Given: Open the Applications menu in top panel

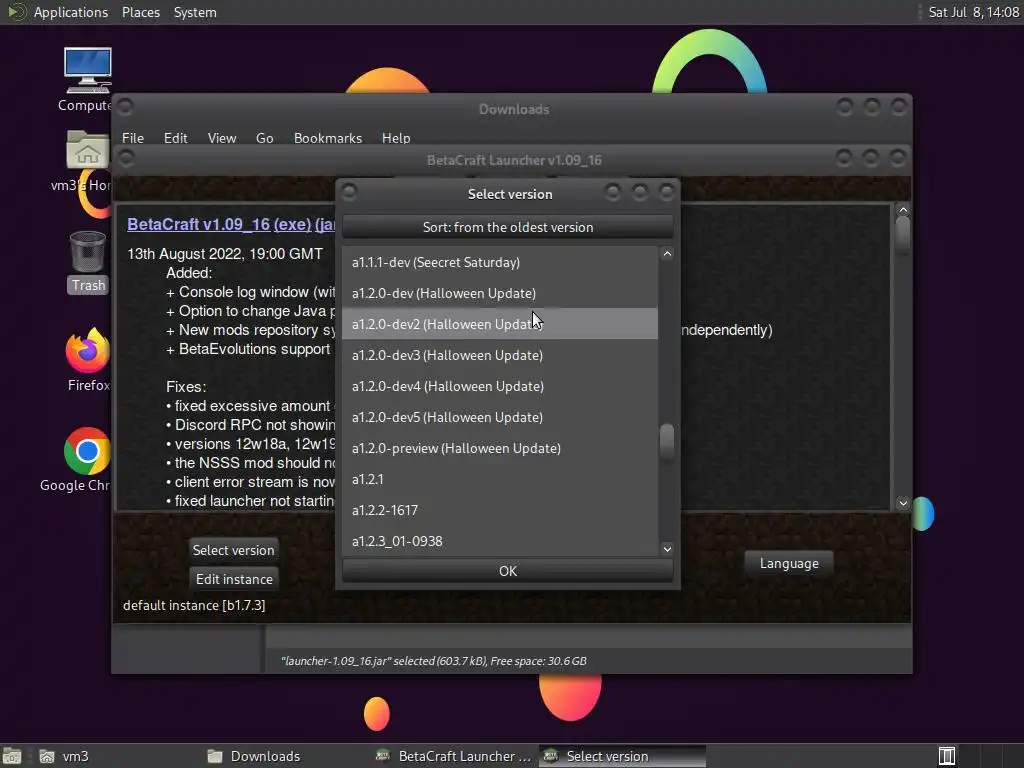Looking at the screenshot, I should tap(70, 12).
